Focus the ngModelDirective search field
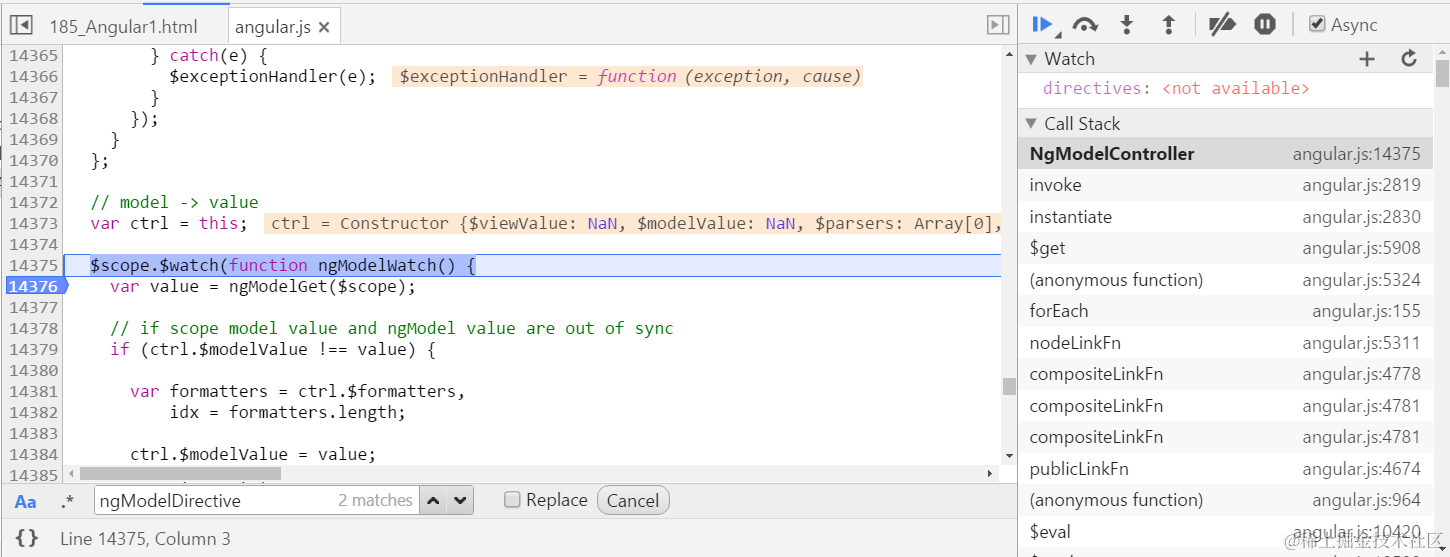 255,500
